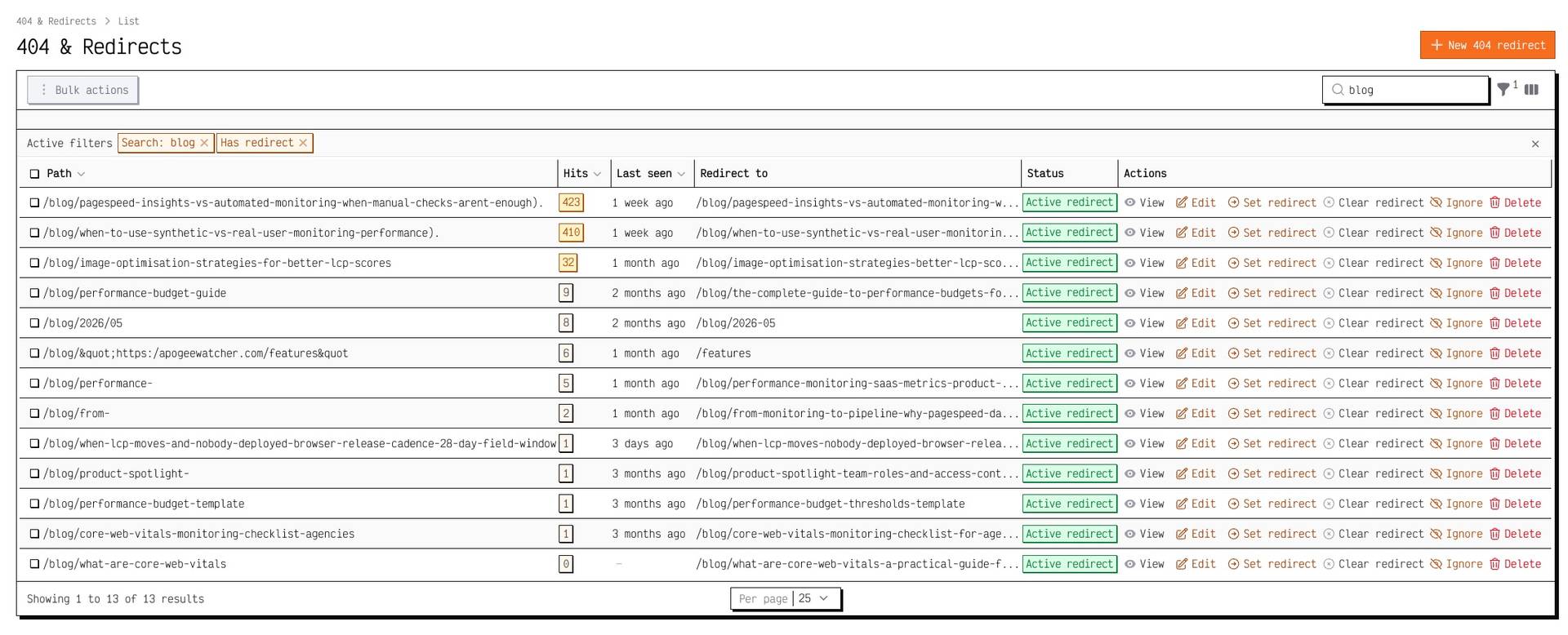The height and width of the screenshot is (635, 1568).
Task: Ignore the /blog/2026/05 row
Action: pyautogui.click(x=1456, y=323)
